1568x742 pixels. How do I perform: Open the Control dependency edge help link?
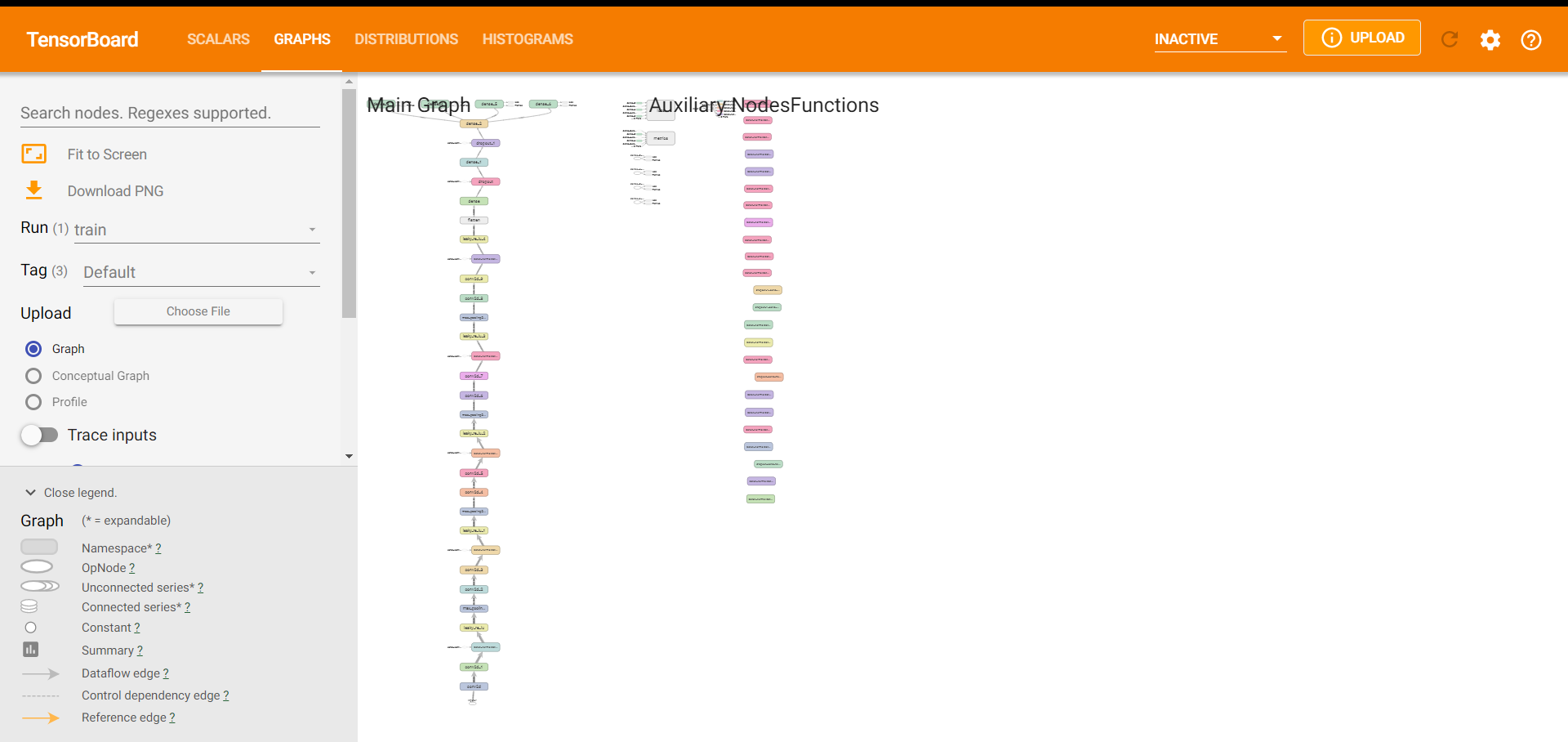pos(225,695)
